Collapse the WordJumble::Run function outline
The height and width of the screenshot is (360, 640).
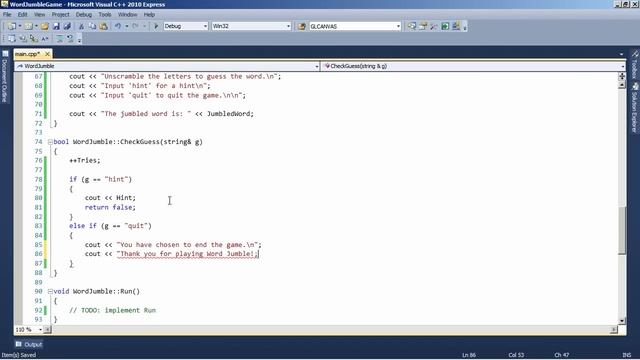pyautogui.click(x=50, y=291)
